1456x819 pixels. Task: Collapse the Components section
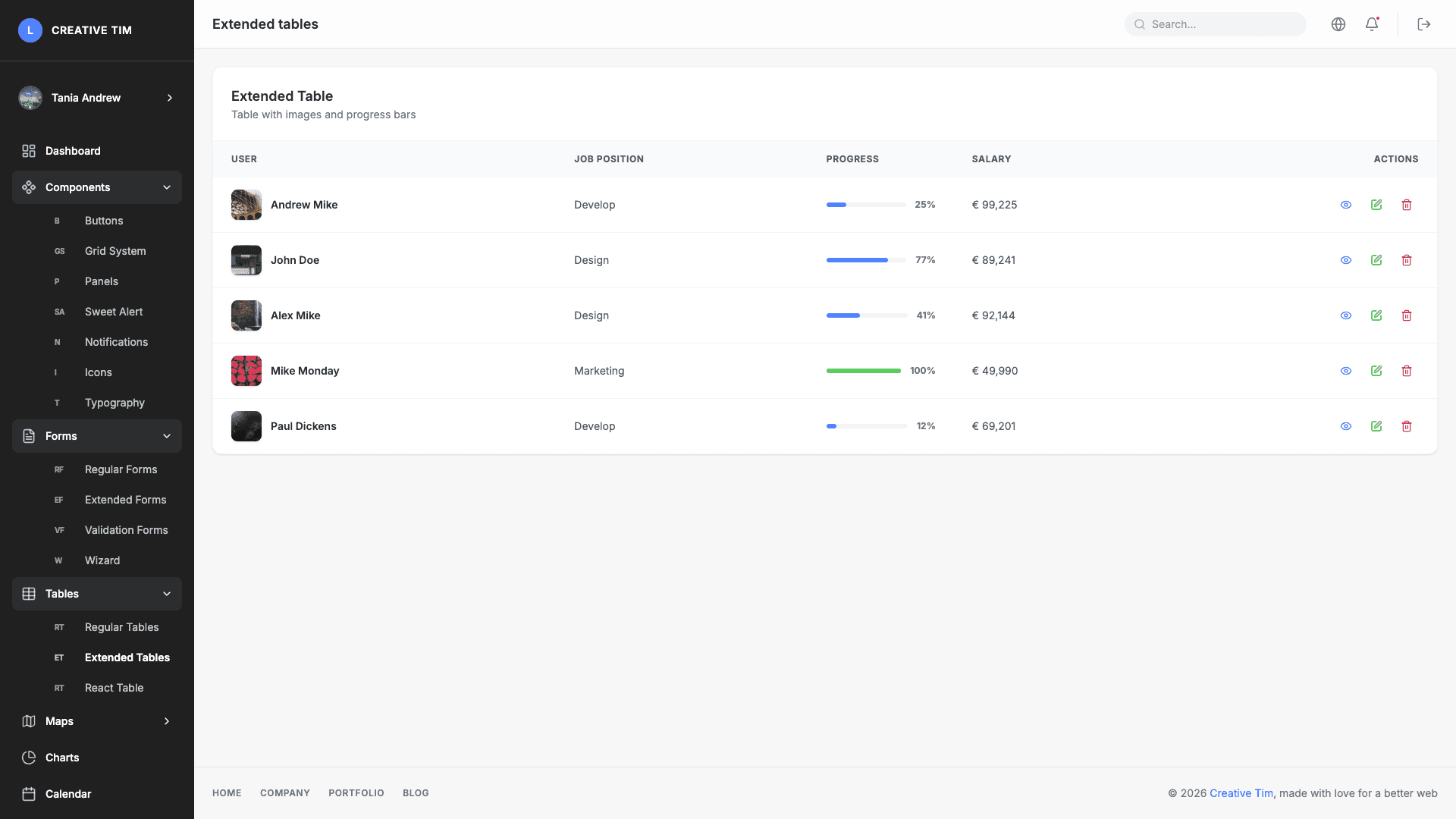pyautogui.click(x=167, y=187)
